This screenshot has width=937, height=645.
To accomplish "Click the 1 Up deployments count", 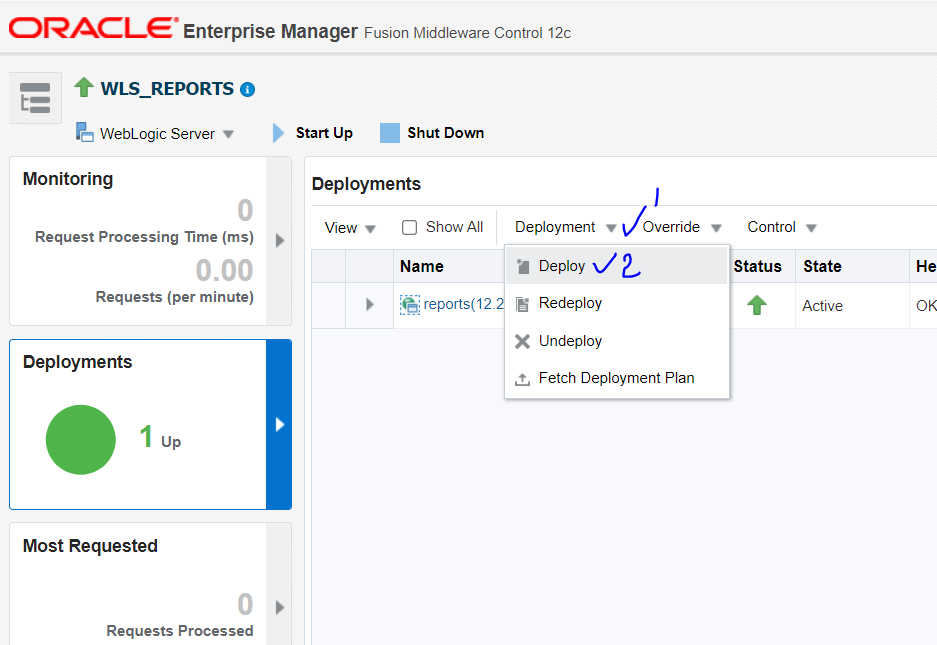I will [160, 437].
